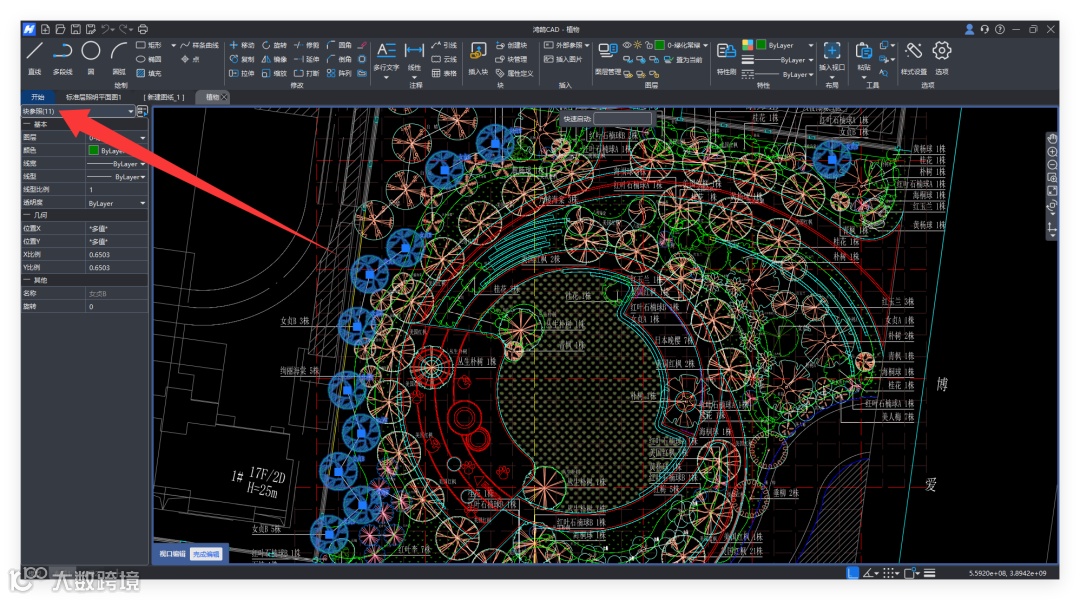
Task: Open the 图层 layer property dropdown
Action: point(116,137)
